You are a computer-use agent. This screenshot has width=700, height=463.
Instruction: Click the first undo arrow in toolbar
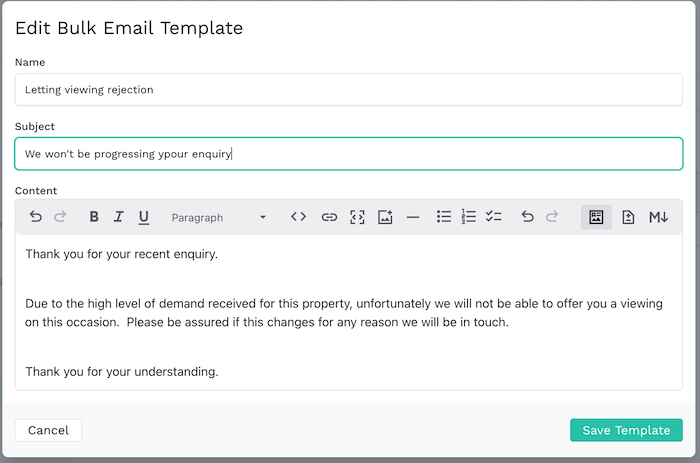coord(36,217)
